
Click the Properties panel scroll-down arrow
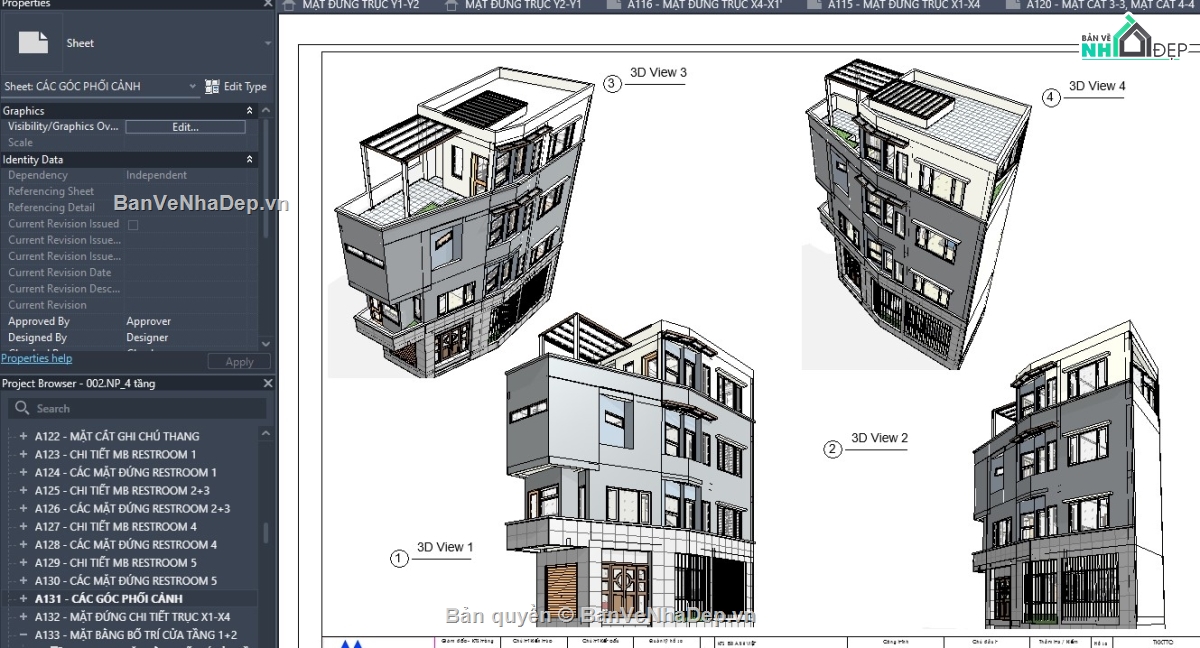pyautogui.click(x=266, y=343)
